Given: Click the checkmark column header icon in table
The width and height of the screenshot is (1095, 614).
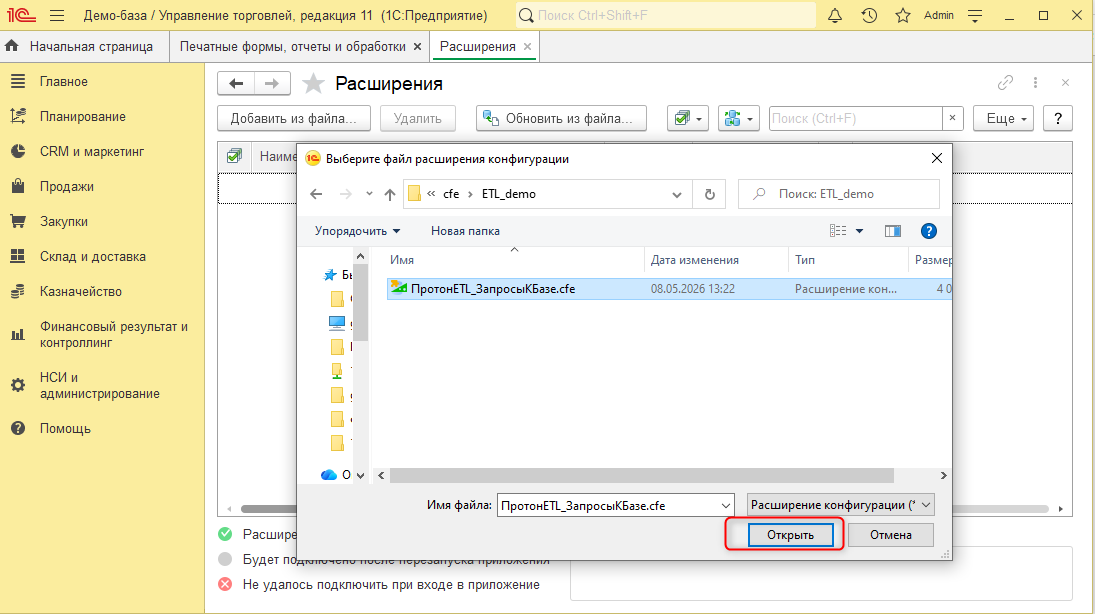Looking at the screenshot, I should [234, 156].
